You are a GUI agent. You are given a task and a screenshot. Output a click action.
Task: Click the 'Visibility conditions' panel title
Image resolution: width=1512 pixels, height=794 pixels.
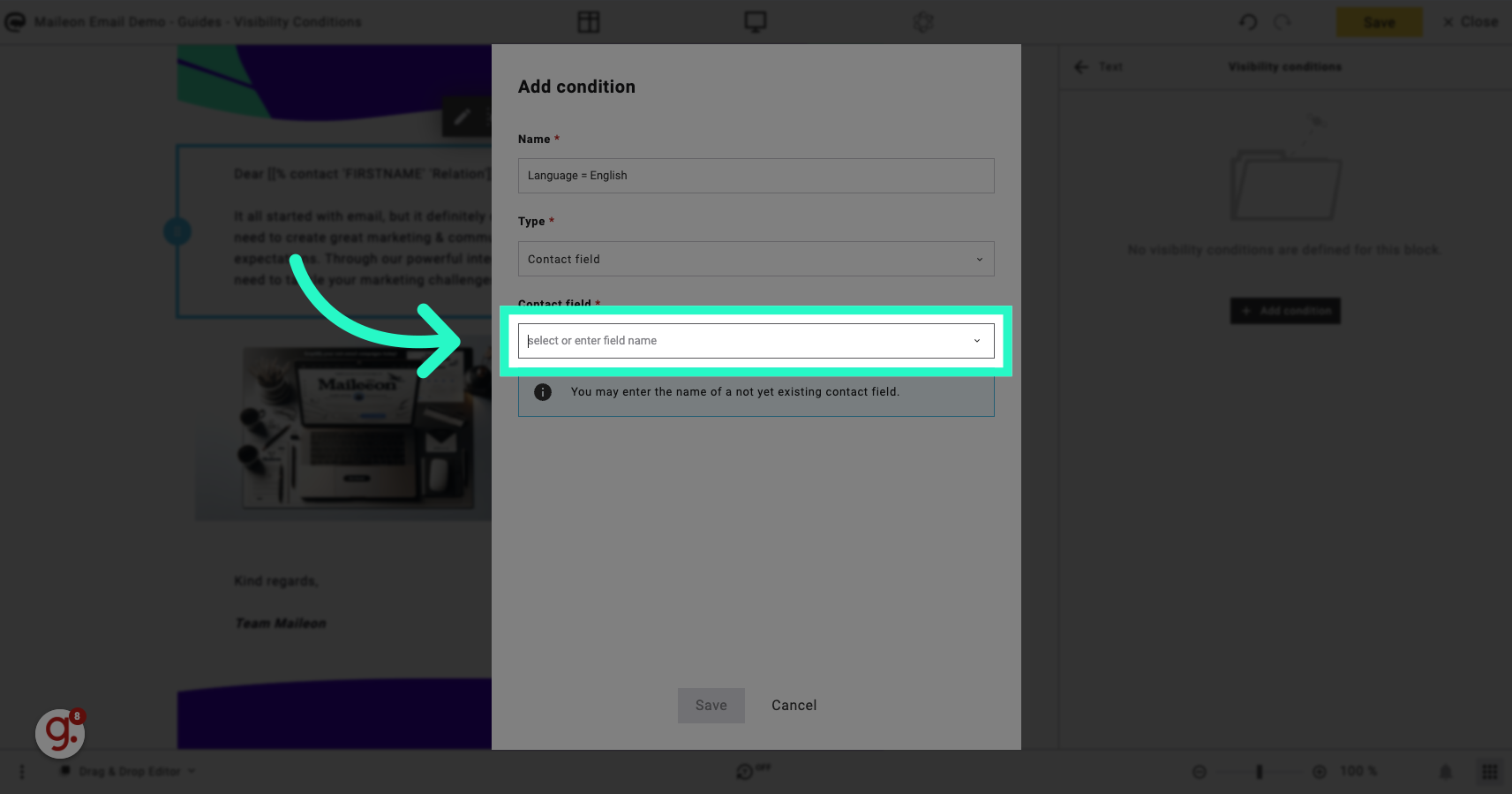click(1284, 67)
